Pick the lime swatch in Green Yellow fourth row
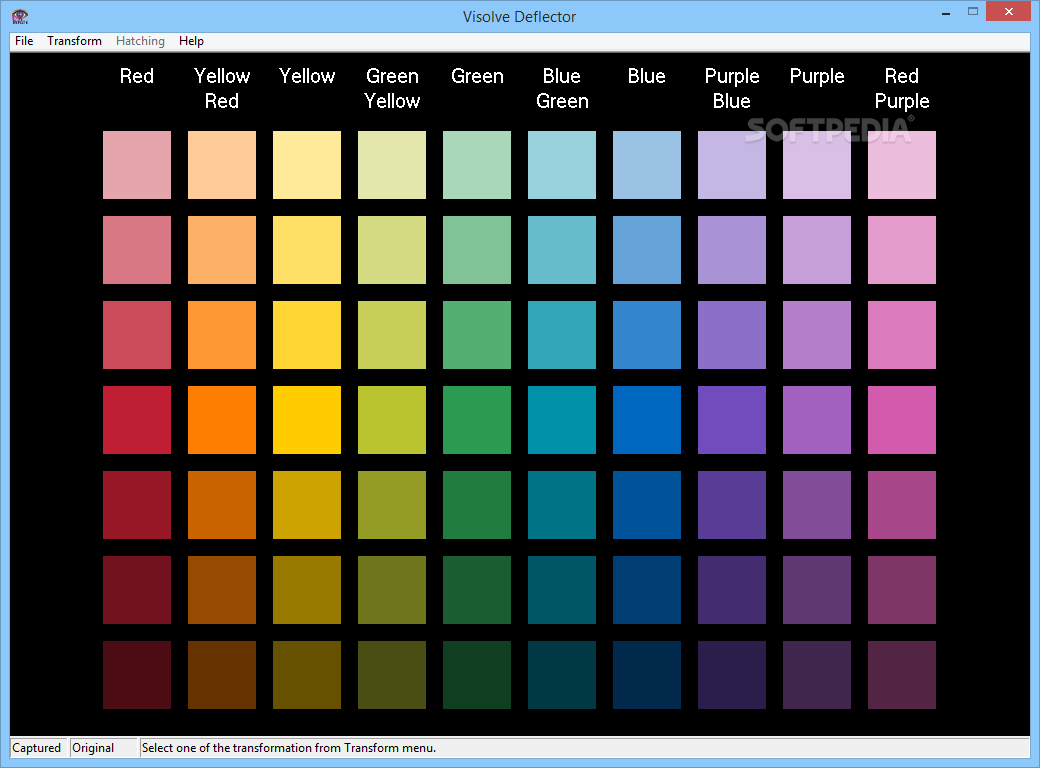 pyautogui.click(x=392, y=420)
